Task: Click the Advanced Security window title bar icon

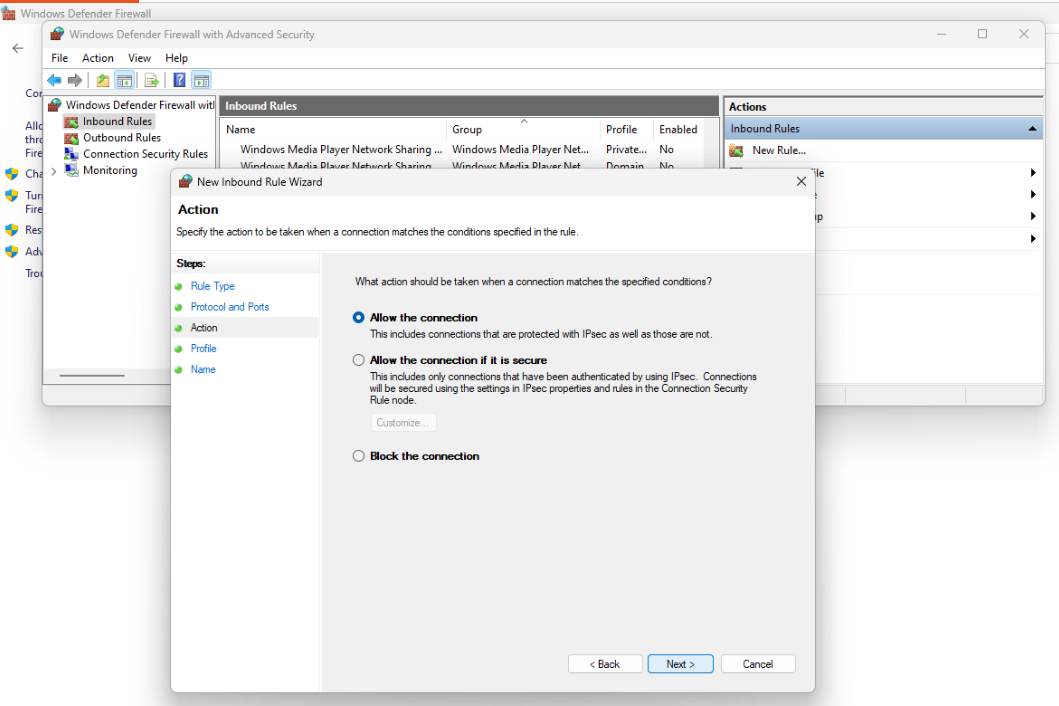Action: click(x=57, y=34)
